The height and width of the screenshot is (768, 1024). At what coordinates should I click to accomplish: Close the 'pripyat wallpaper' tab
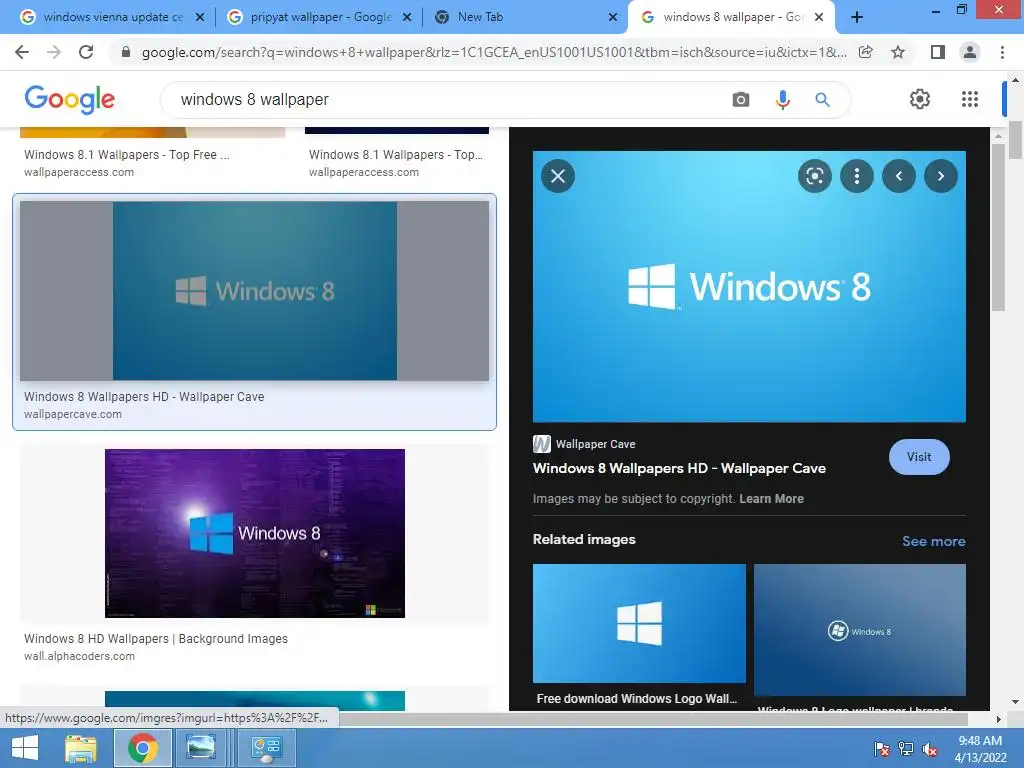tap(406, 18)
